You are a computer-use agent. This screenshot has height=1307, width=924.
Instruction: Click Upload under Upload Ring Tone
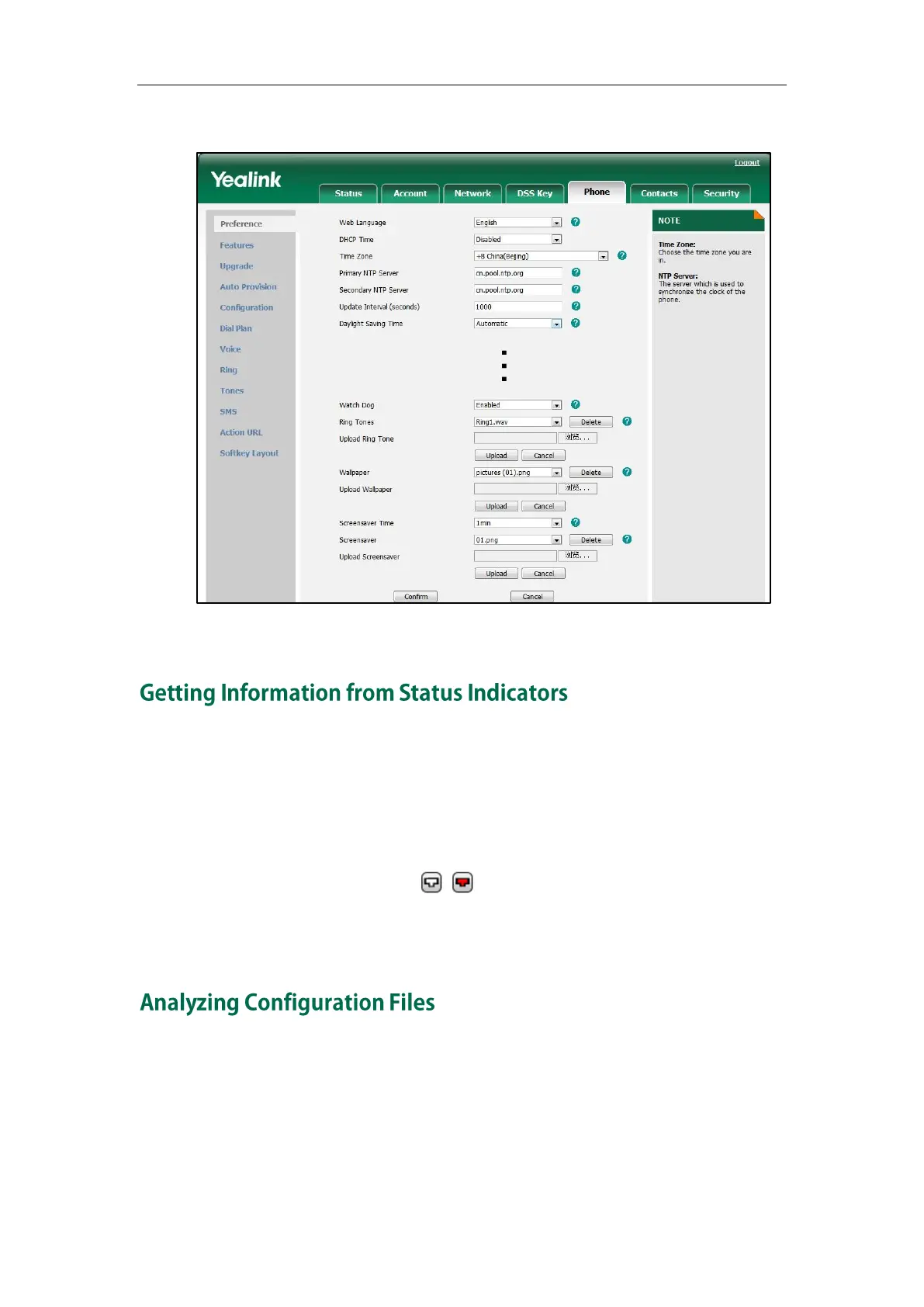click(497, 456)
